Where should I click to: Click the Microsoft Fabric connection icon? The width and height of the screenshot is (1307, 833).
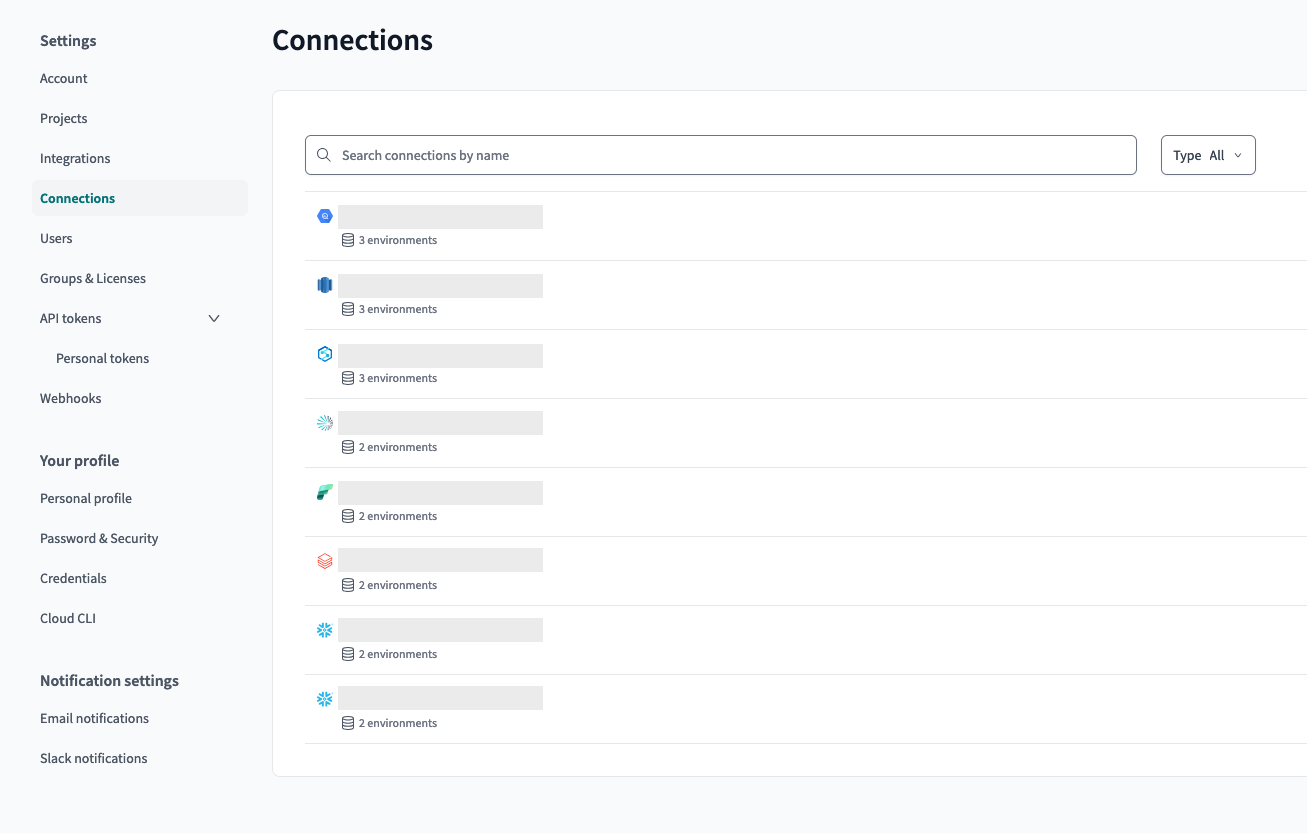324,492
